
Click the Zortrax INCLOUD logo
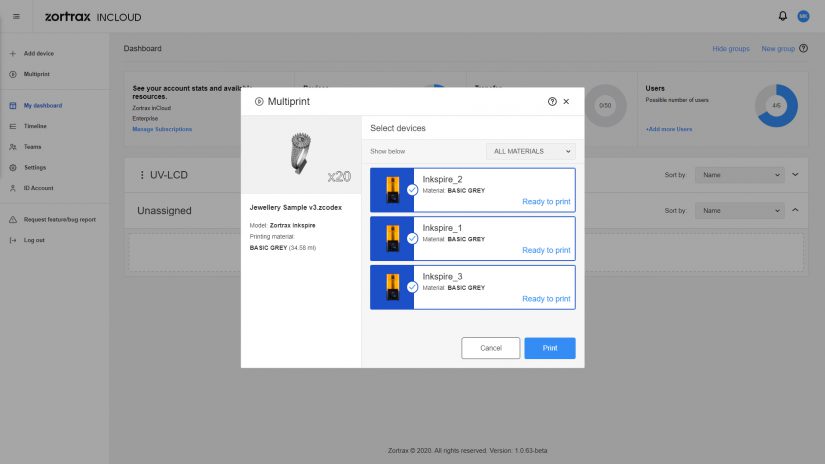93,17
